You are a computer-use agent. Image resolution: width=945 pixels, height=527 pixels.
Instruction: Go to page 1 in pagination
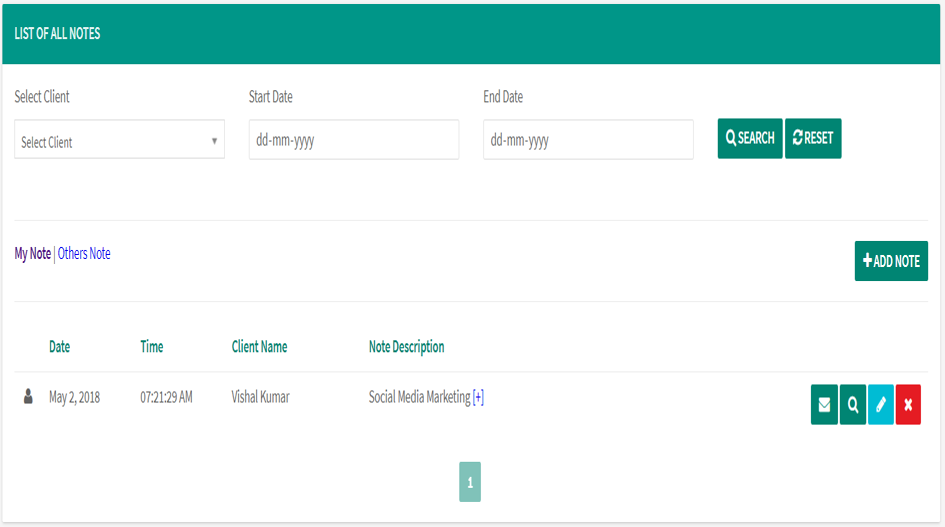[470, 482]
